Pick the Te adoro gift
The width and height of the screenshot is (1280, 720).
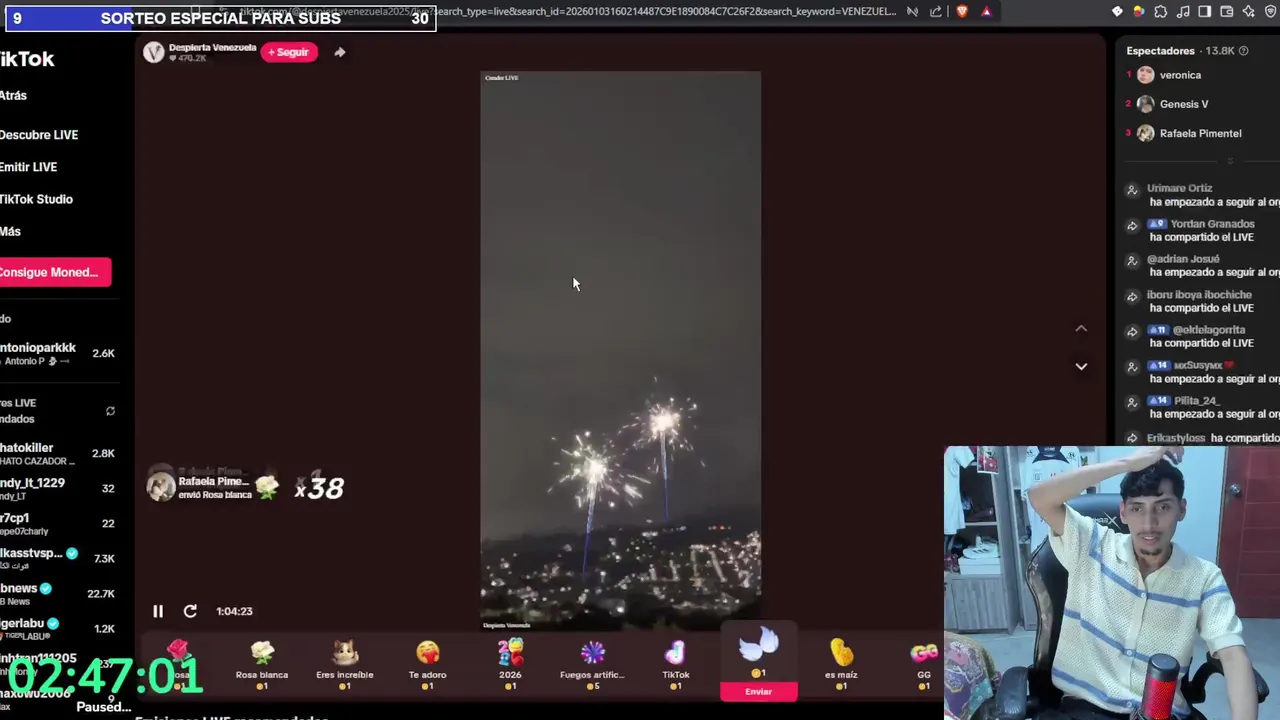pyautogui.click(x=428, y=665)
